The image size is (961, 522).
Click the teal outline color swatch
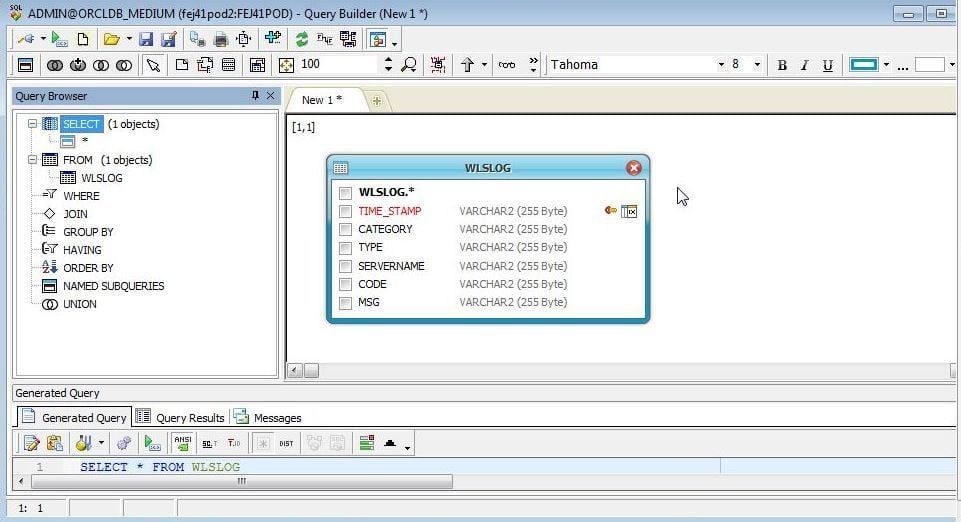tap(864, 64)
